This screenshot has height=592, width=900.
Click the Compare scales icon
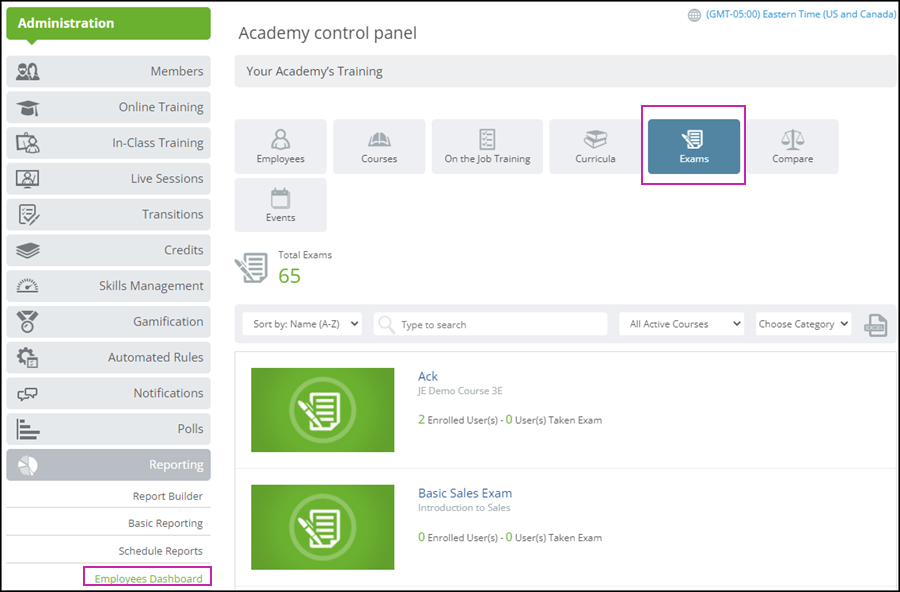tap(793, 139)
